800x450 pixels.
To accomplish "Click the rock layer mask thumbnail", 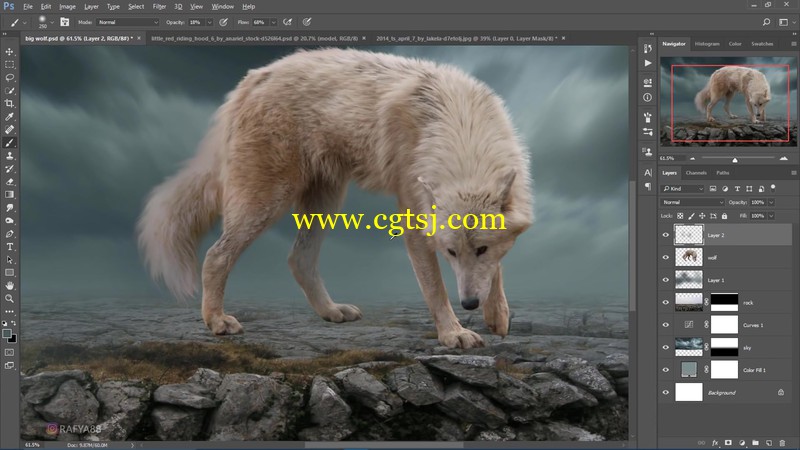I will [724, 303].
